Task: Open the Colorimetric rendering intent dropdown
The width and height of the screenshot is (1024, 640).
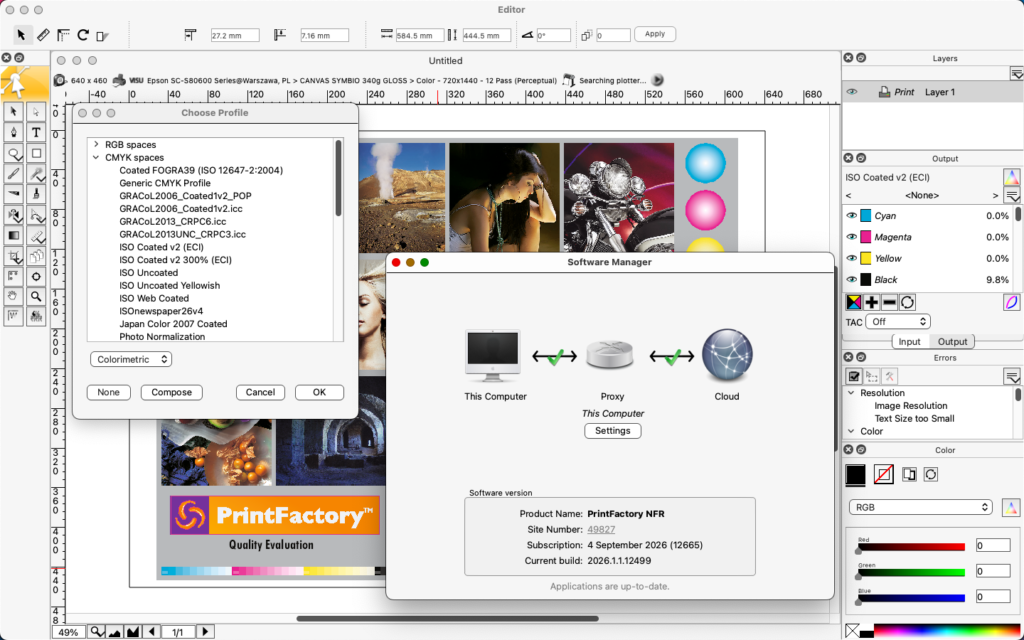Action: pyautogui.click(x=131, y=359)
